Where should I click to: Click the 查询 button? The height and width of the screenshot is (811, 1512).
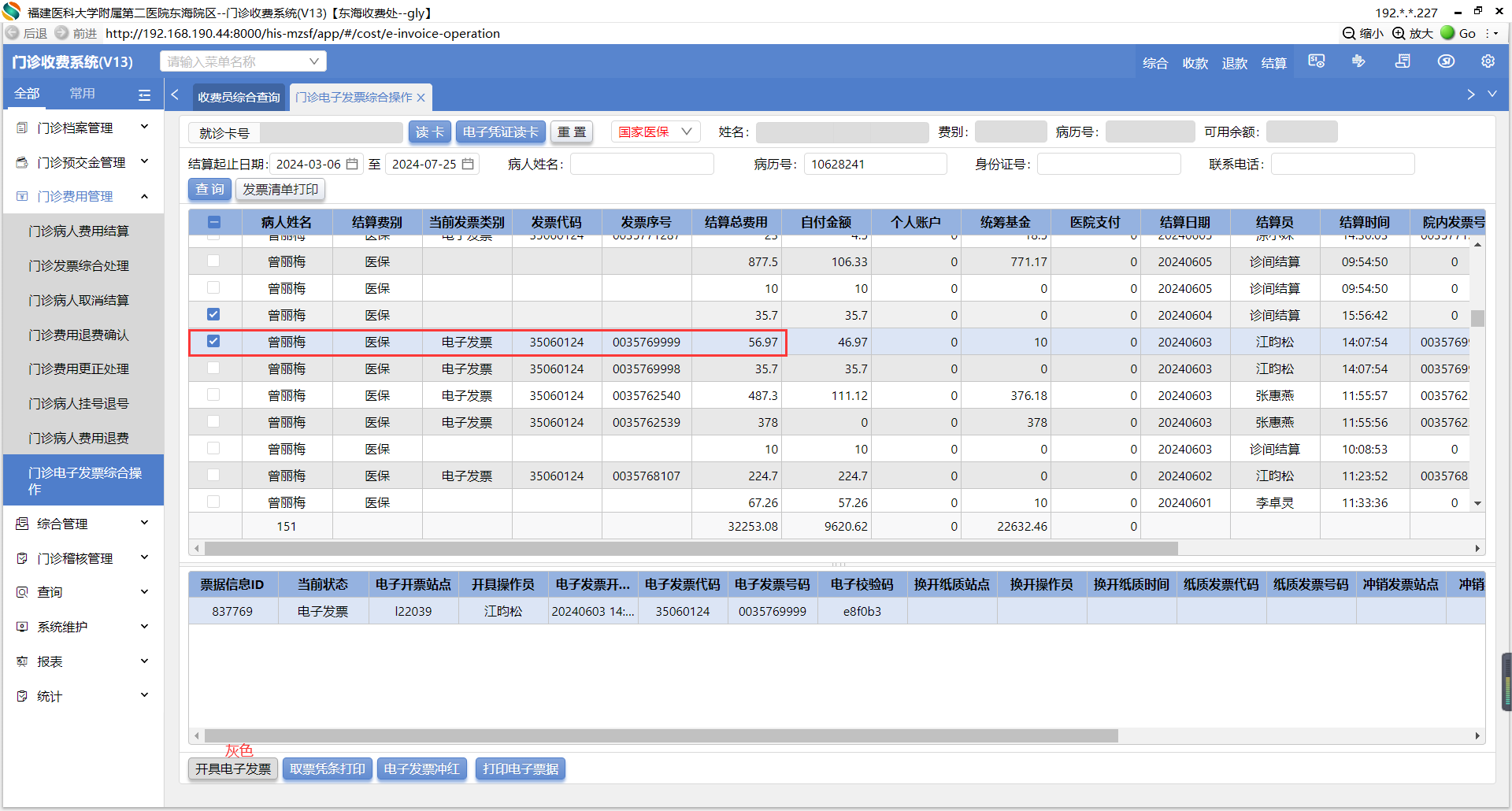(x=209, y=190)
